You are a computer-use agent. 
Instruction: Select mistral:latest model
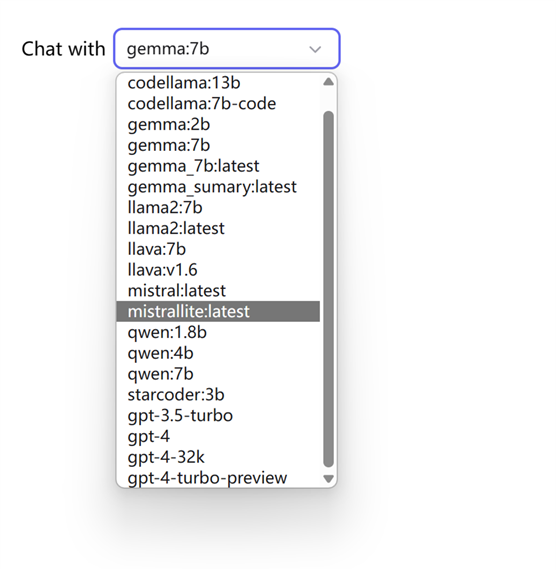pos(218,290)
